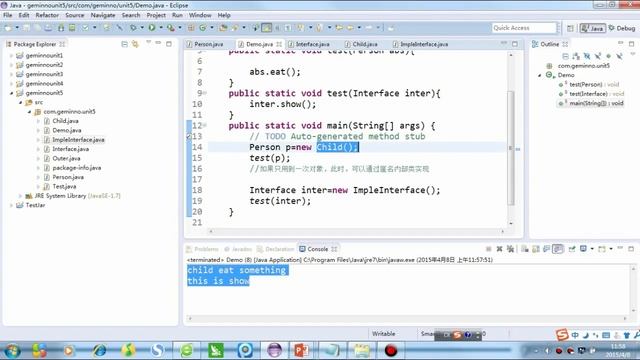Viewport: 640px width, 360px height.
Task: Click the Quick Access search field
Action: (x=524, y=28)
